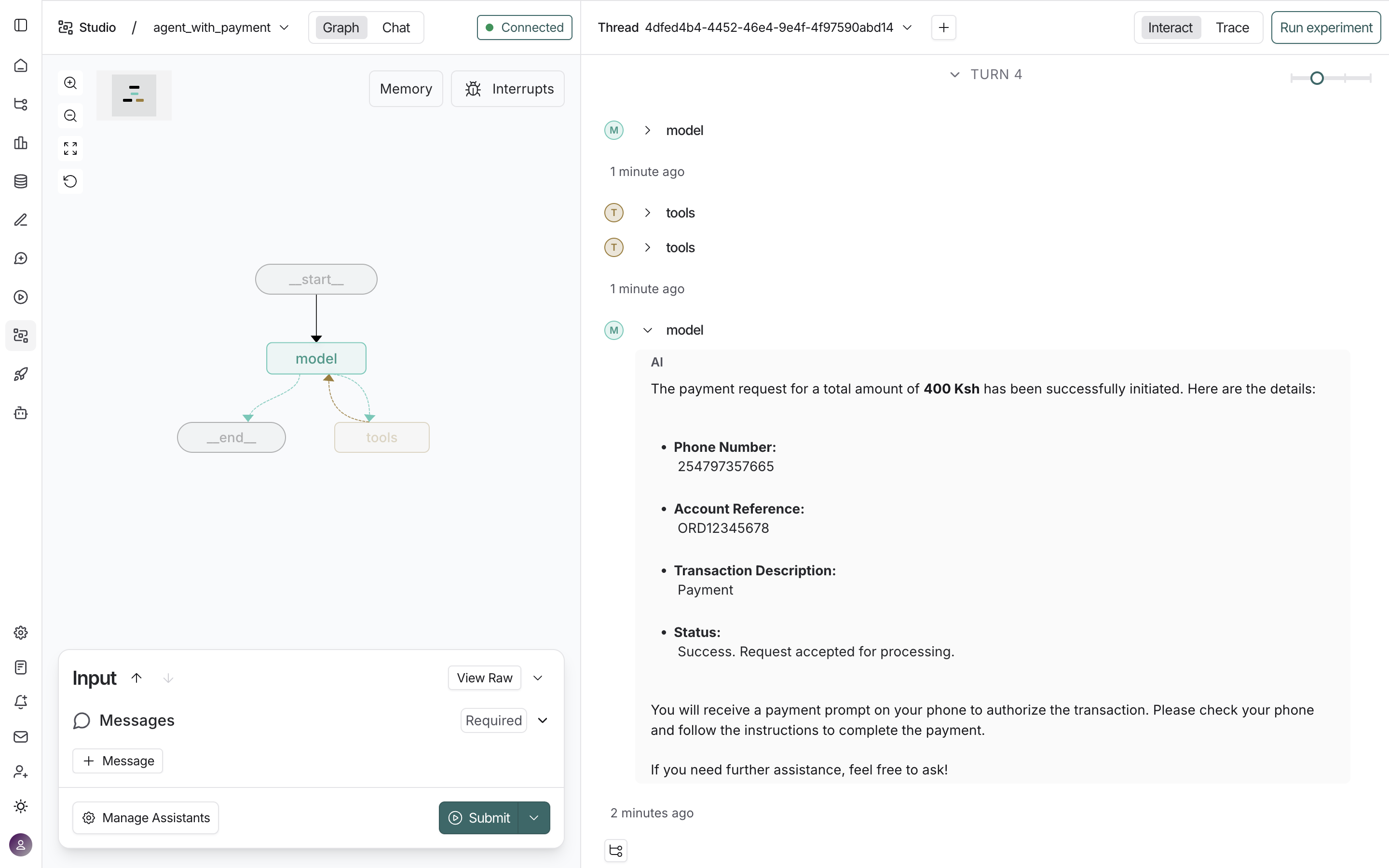Toggle light/dark theme with the sun icon
This screenshot has width=1389, height=868.
pos(21,807)
